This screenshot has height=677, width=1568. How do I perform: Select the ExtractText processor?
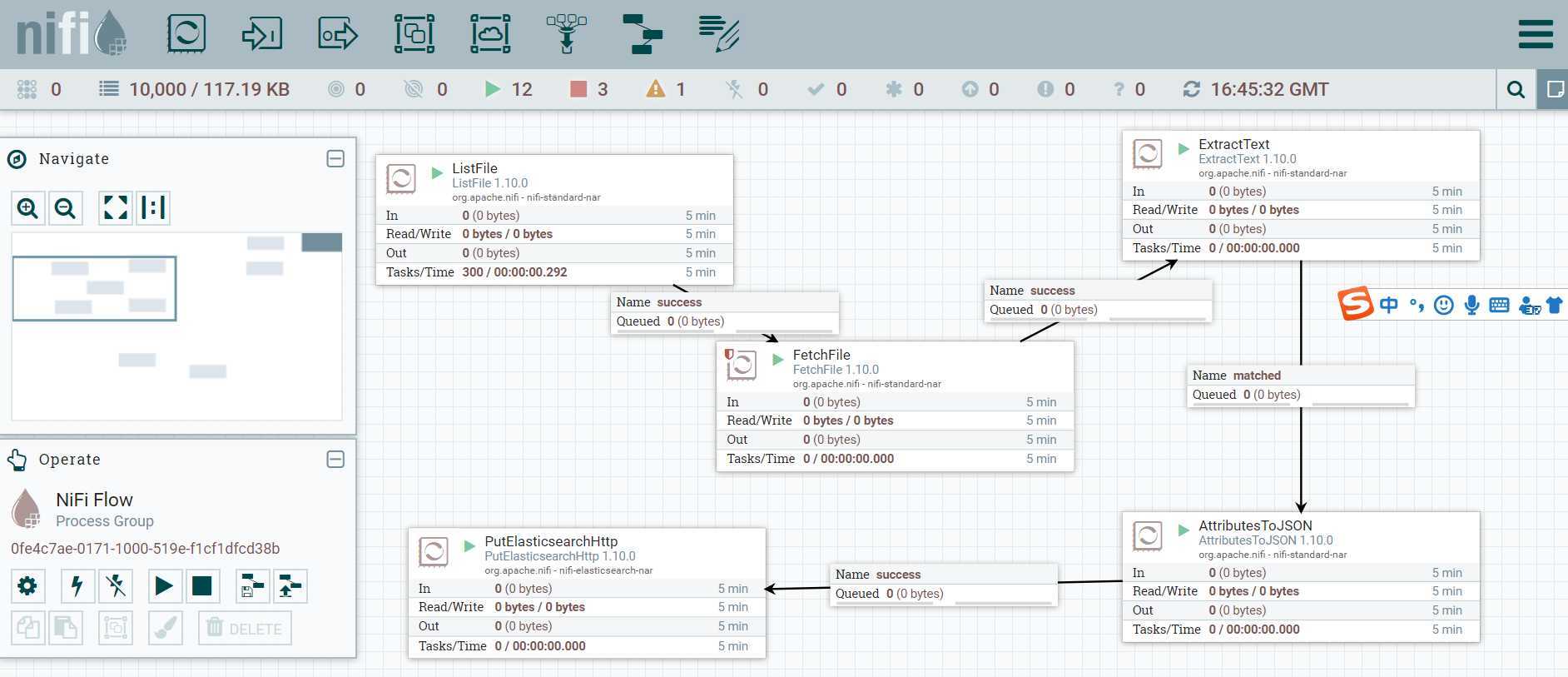click(1301, 196)
